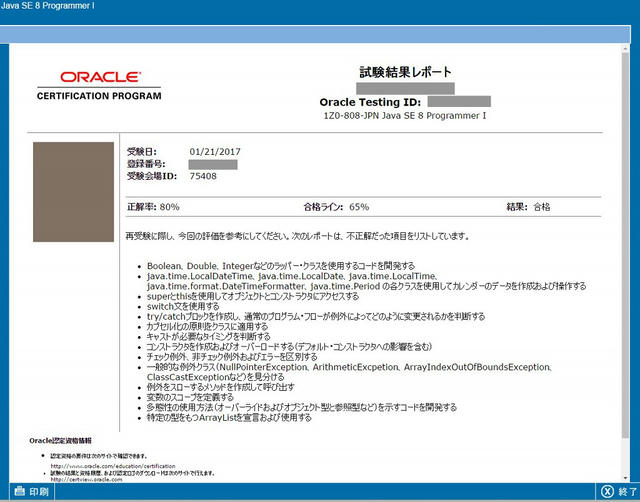Click the 変数のスコープを定義する item
The image size is (640, 502).
[190, 397]
